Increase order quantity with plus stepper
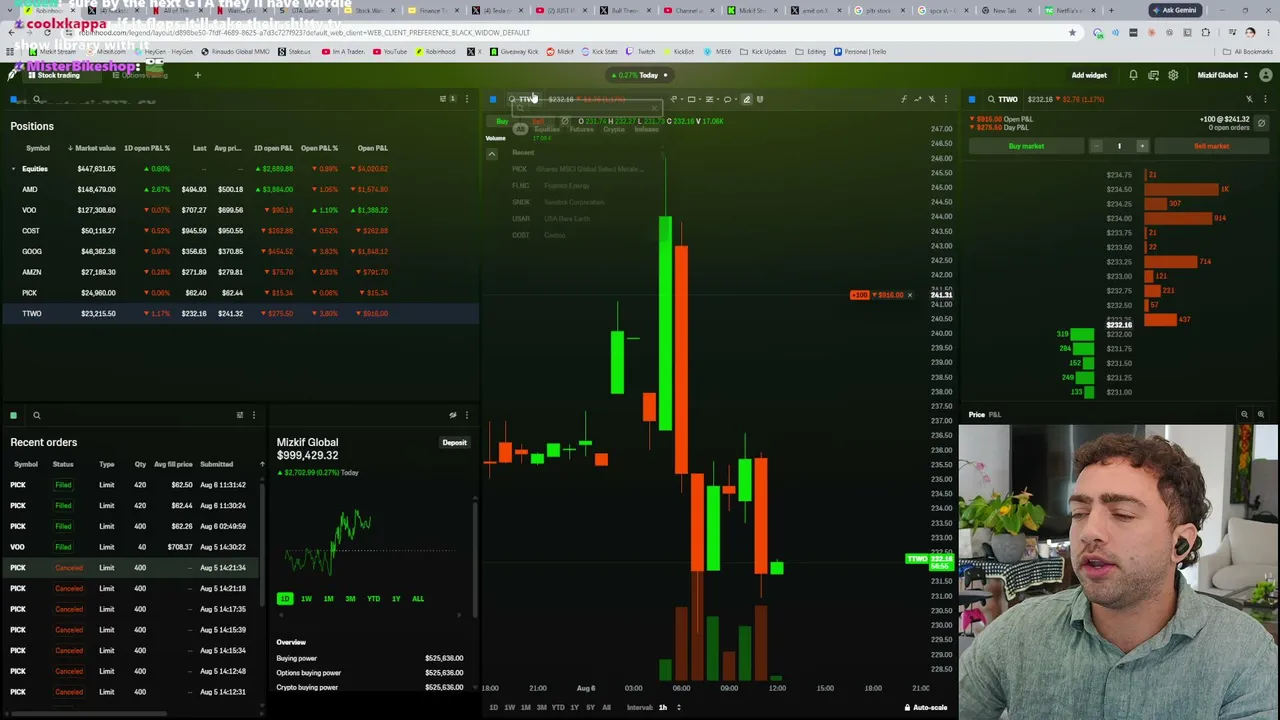The image size is (1280, 720). (x=1142, y=146)
